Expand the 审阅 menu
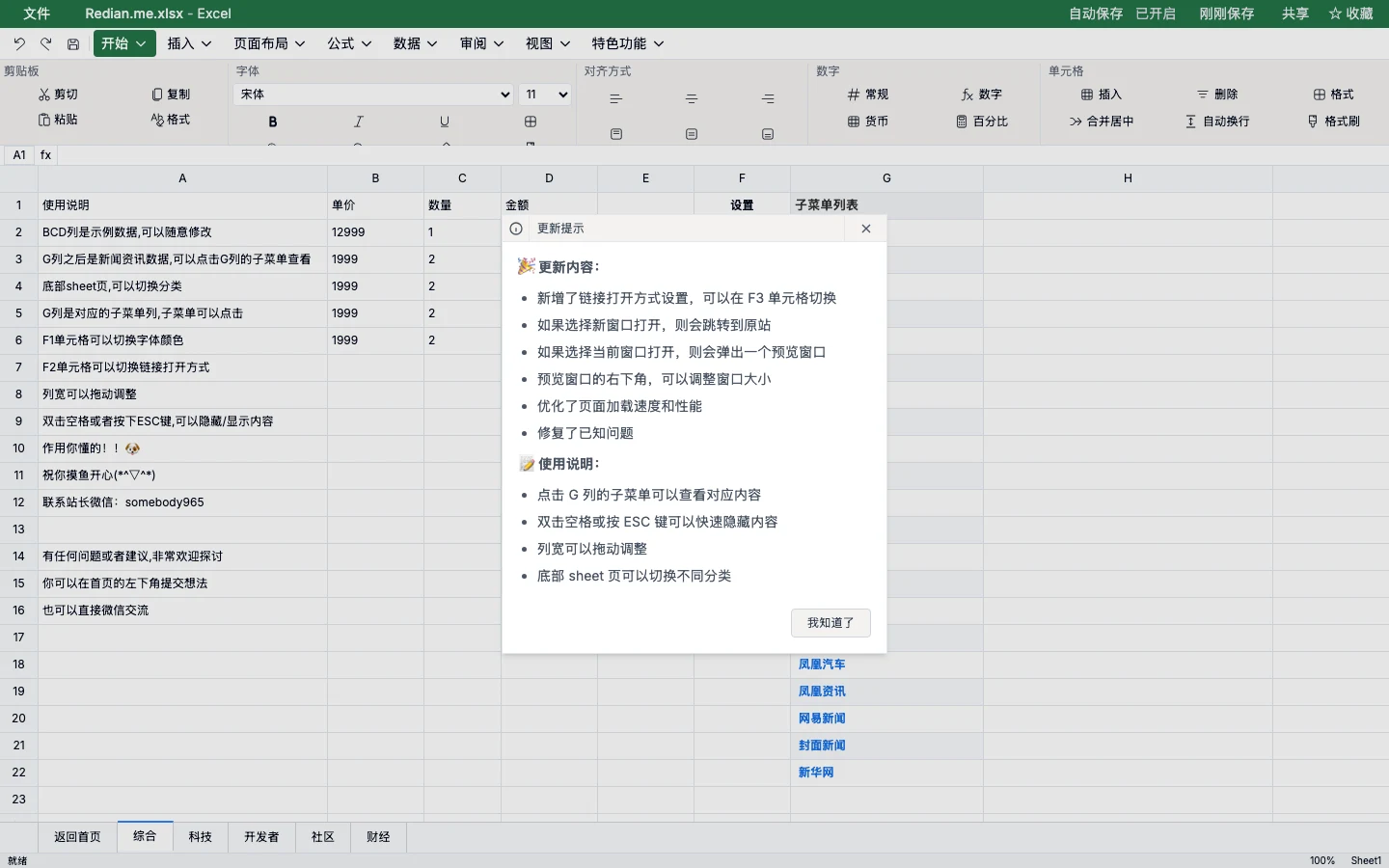Image resolution: width=1389 pixels, height=868 pixels. pos(482,43)
